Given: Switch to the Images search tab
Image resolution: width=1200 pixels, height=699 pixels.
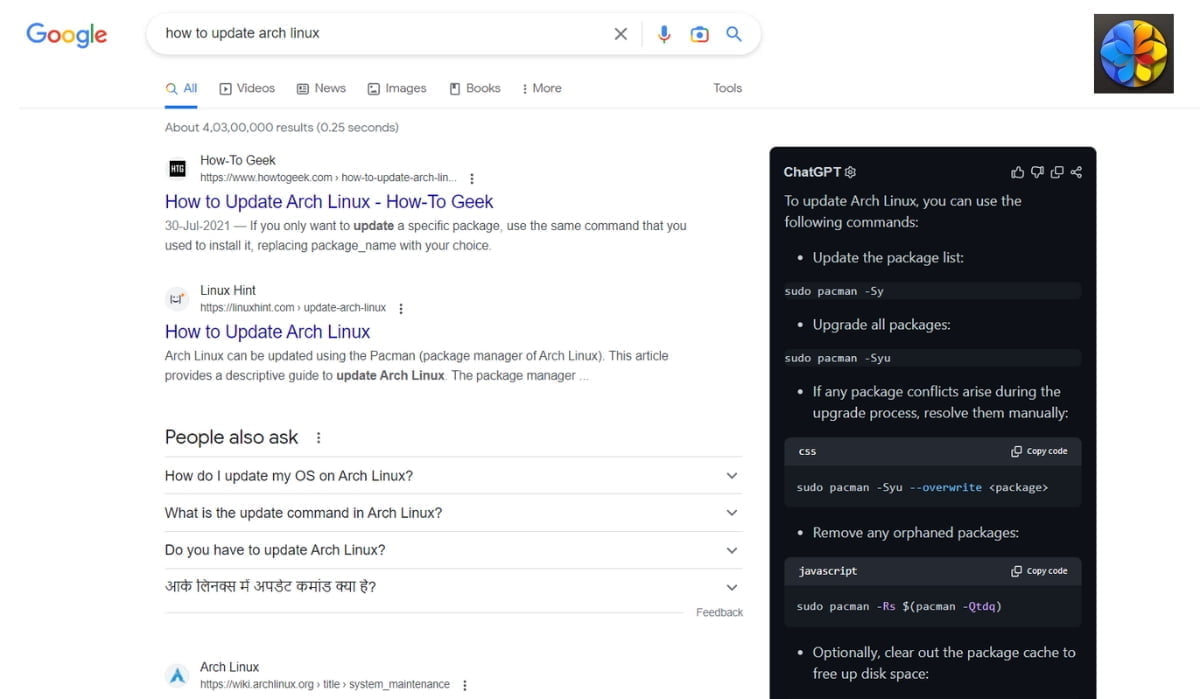Looking at the screenshot, I should [397, 88].
